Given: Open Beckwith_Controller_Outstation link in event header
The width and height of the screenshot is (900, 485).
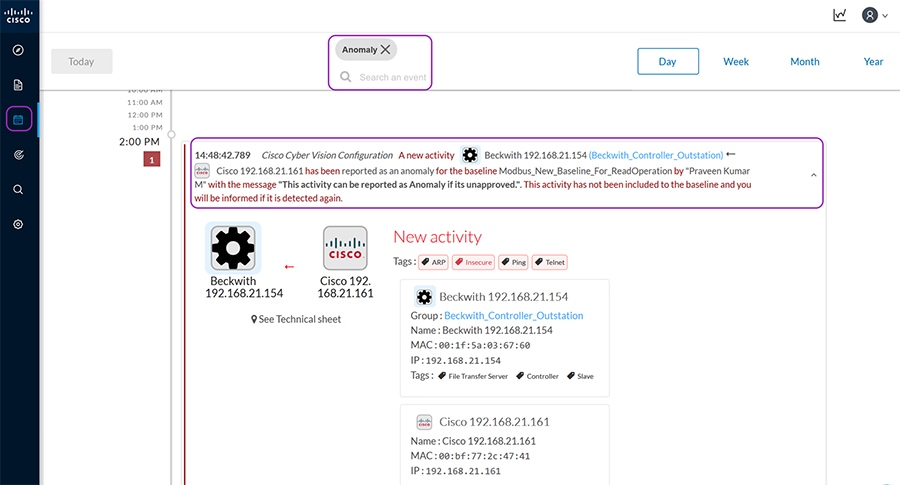Looking at the screenshot, I should (x=656, y=155).
